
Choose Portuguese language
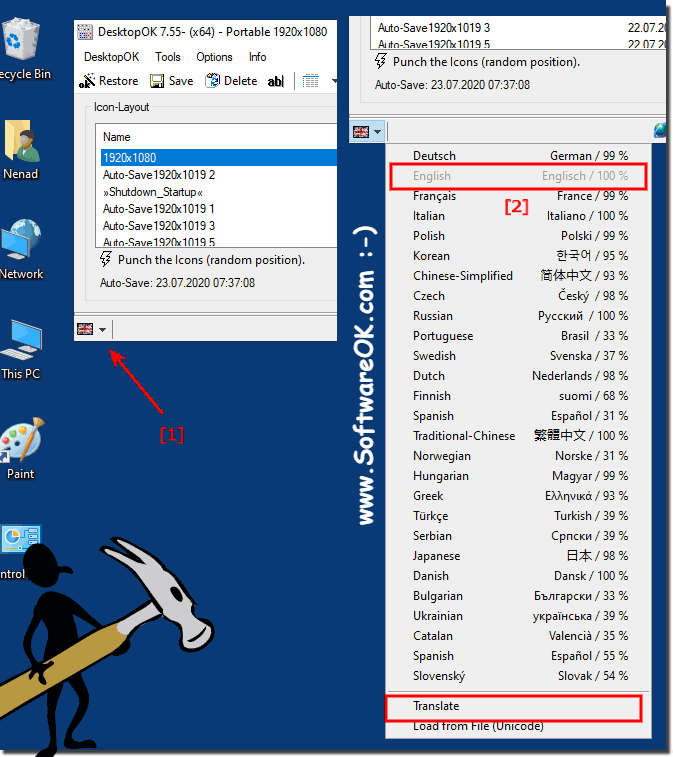(519, 336)
